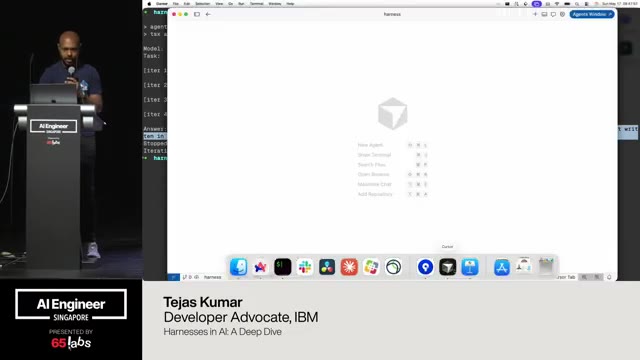Launch Keynote from the dock
Viewport: 640px width, 360px height.
pyautogui.click(x=470, y=267)
